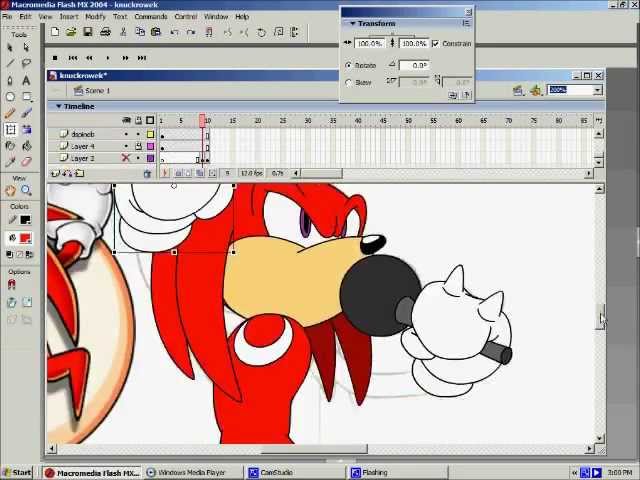Collapse the Timeline panel triangle

(x=58, y=106)
